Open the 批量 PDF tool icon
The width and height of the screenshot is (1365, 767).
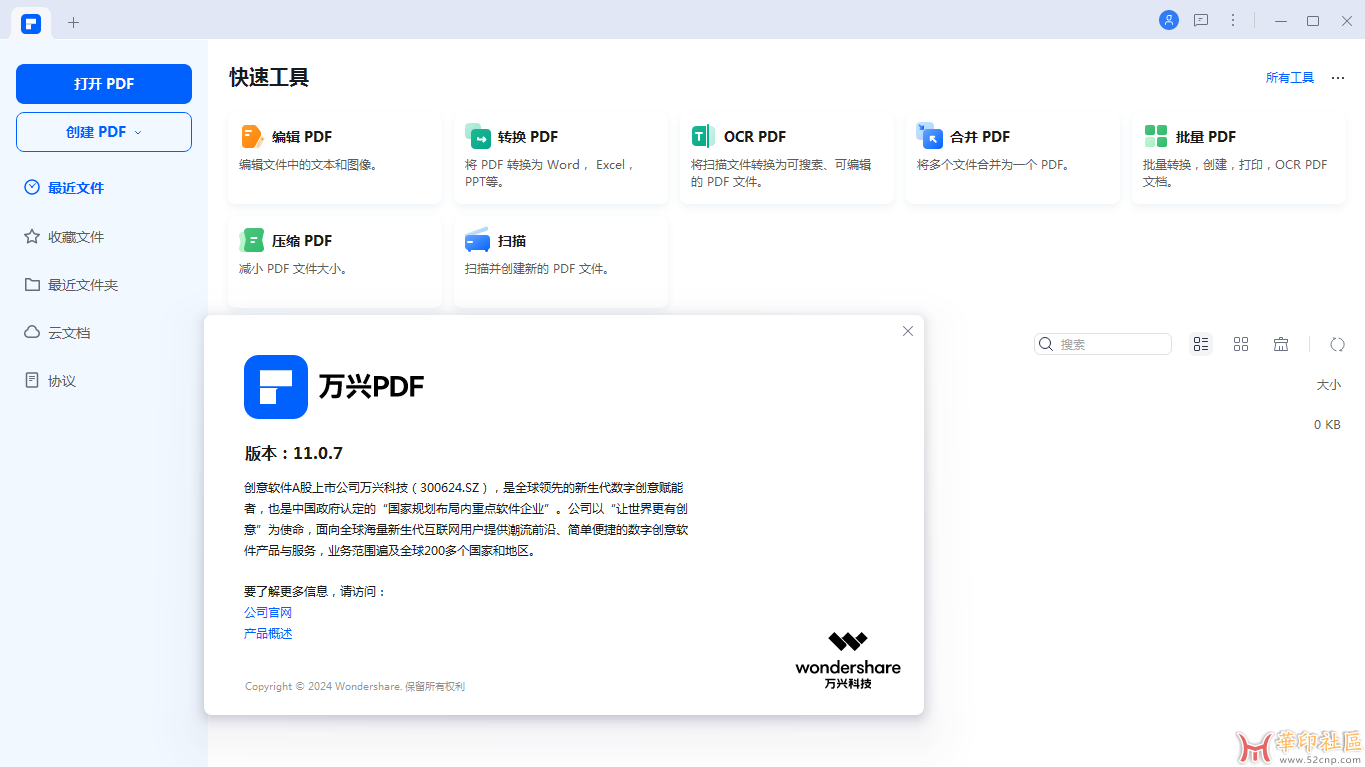point(1156,136)
